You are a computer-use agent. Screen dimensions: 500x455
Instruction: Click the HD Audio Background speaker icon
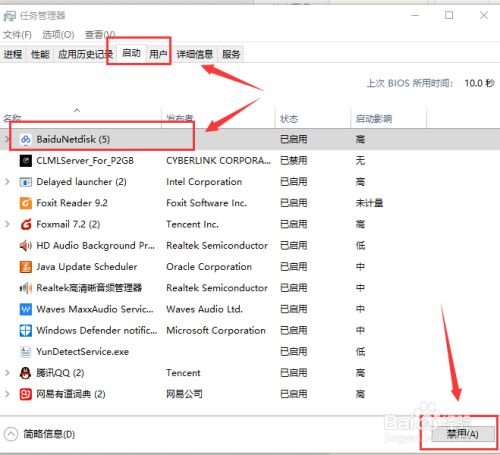pyautogui.click(x=26, y=246)
